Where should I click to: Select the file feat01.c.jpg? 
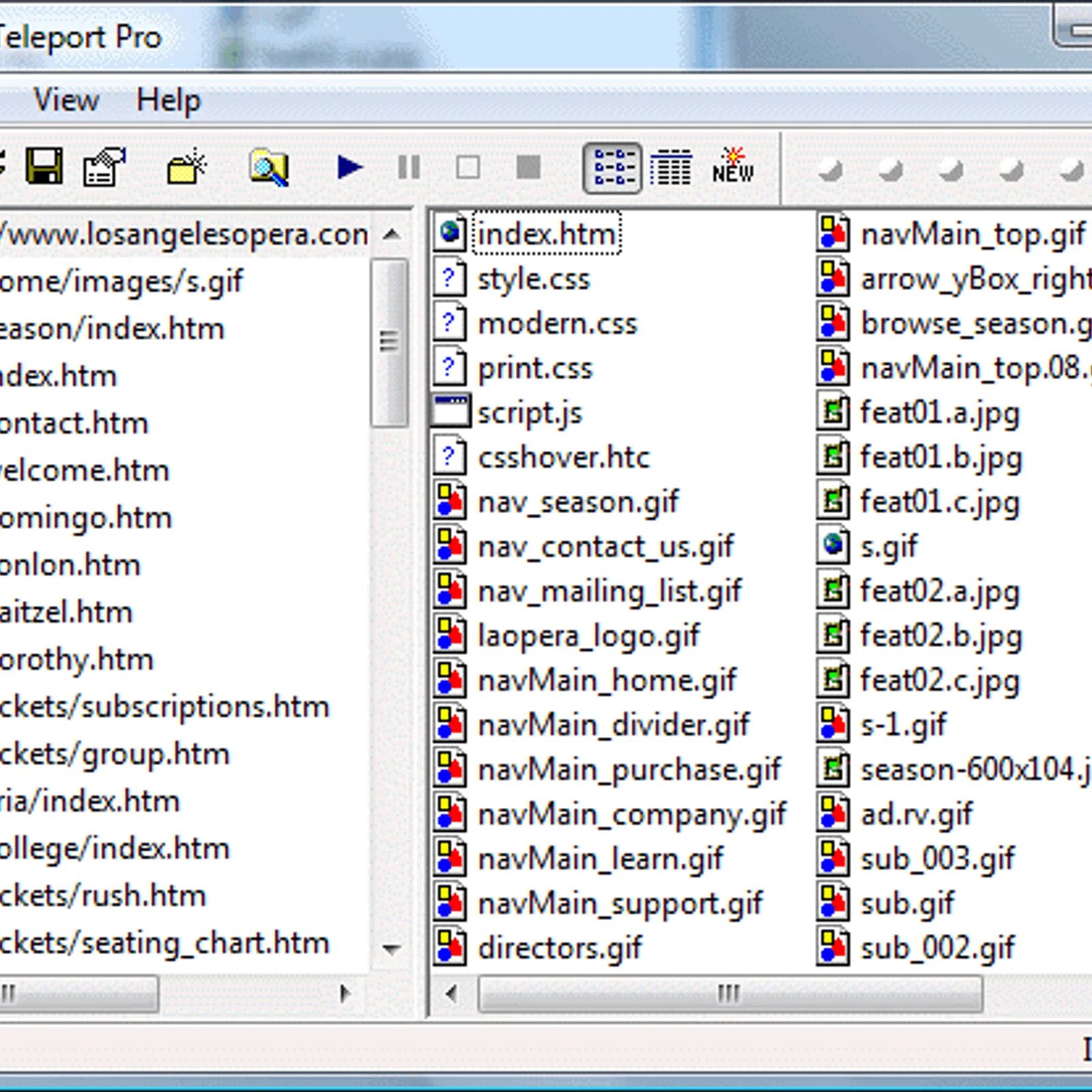(x=940, y=503)
